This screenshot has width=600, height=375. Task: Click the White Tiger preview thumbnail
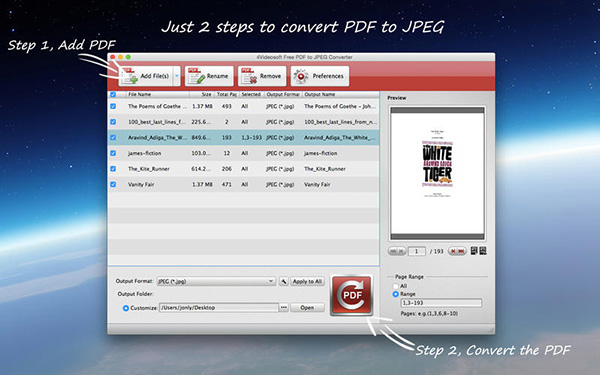(437, 173)
